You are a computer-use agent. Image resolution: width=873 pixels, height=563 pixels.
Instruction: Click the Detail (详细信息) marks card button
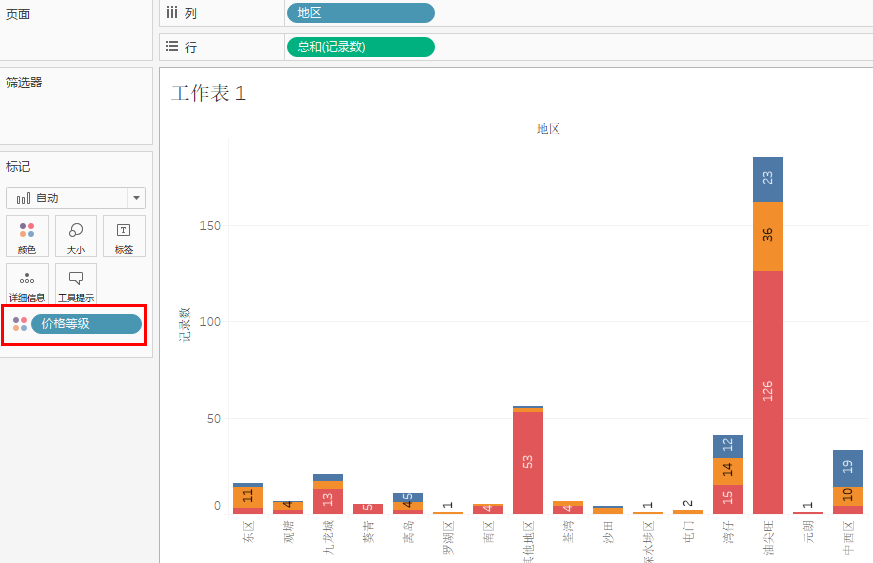point(27,284)
